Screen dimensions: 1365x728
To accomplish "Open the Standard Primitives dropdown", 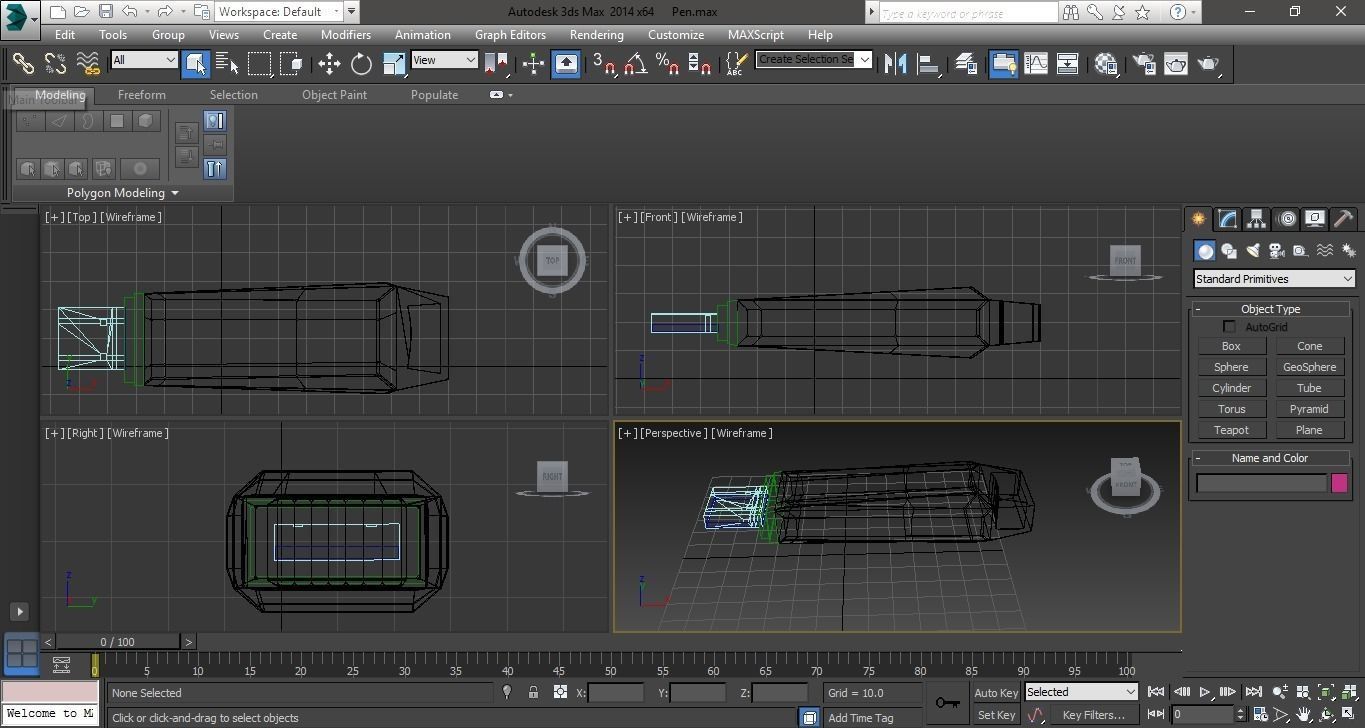I will (1274, 279).
